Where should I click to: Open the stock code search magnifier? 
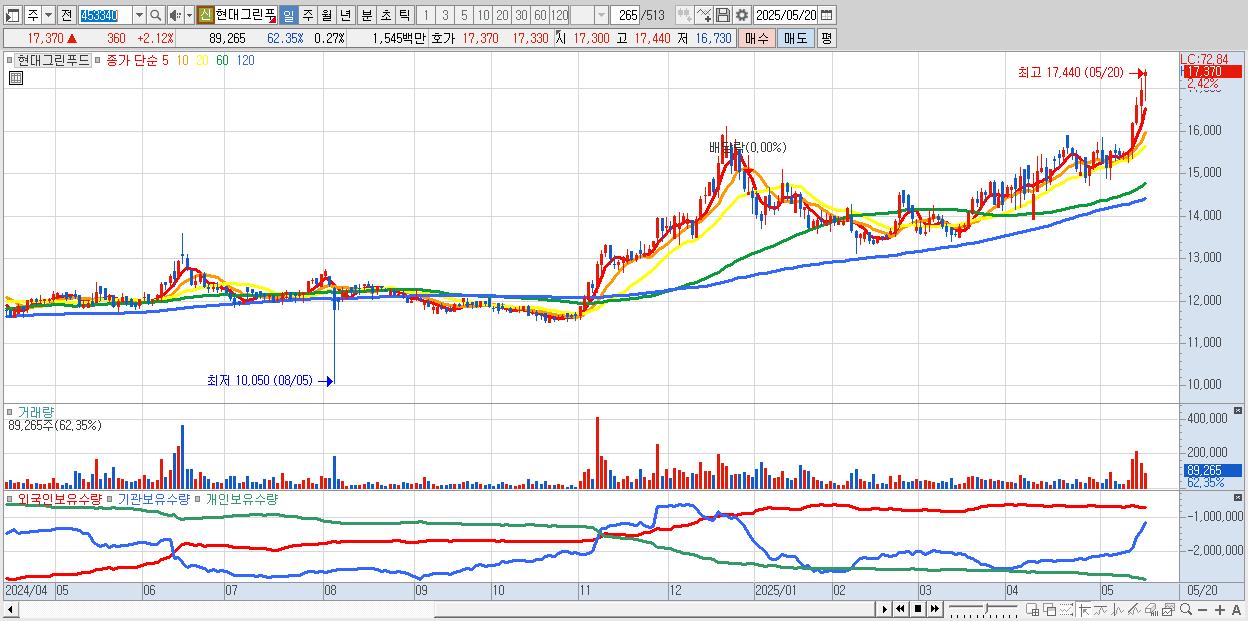coord(155,15)
